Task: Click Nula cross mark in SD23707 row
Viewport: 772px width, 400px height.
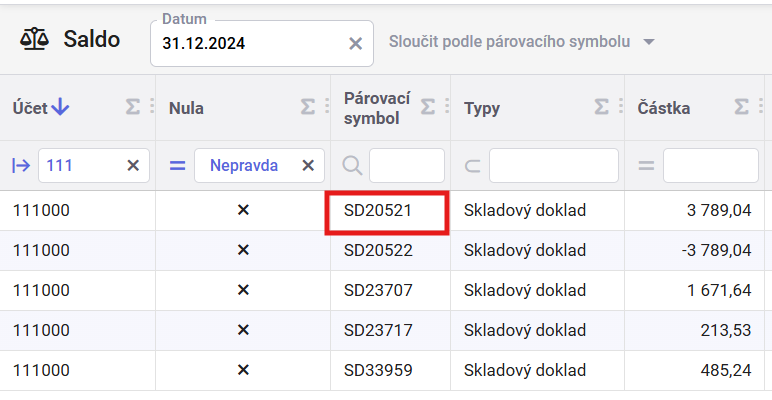Action: (243, 290)
